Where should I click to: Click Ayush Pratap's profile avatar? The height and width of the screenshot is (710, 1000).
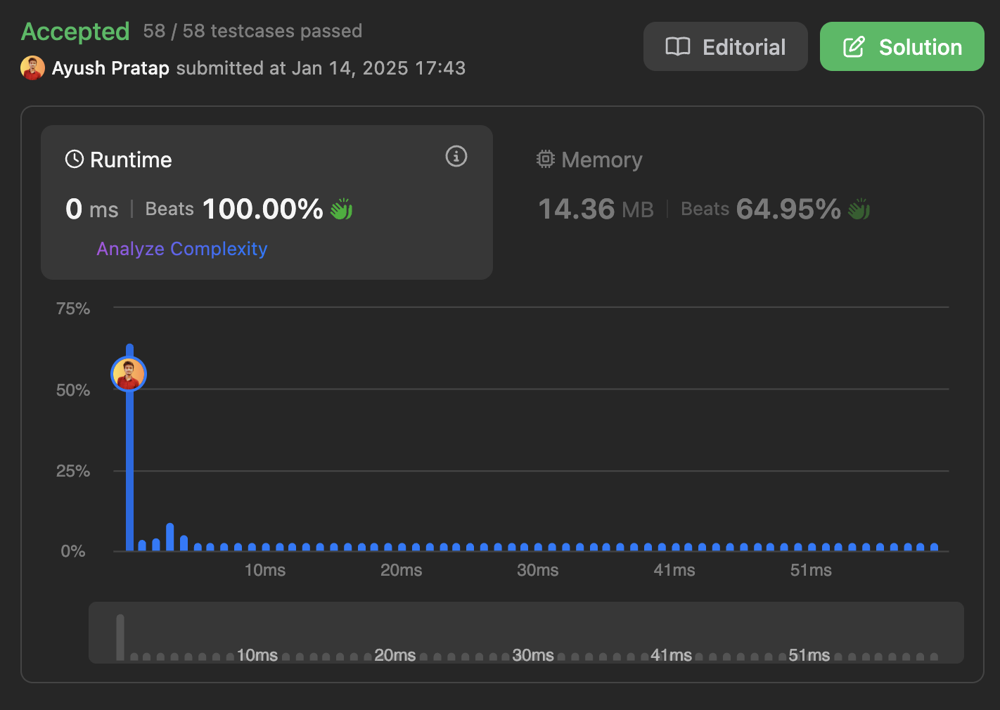[x=33, y=68]
